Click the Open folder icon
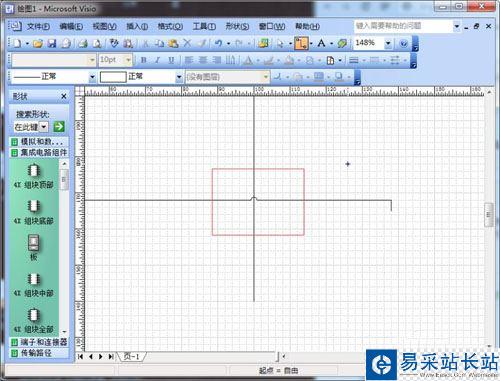Screen dimensions: 500x381 tap(38, 43)
